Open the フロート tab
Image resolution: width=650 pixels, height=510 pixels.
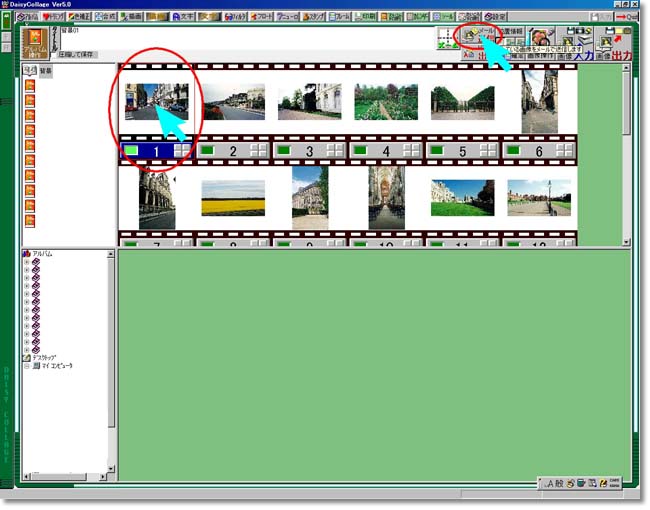click(x=261, y=17)
